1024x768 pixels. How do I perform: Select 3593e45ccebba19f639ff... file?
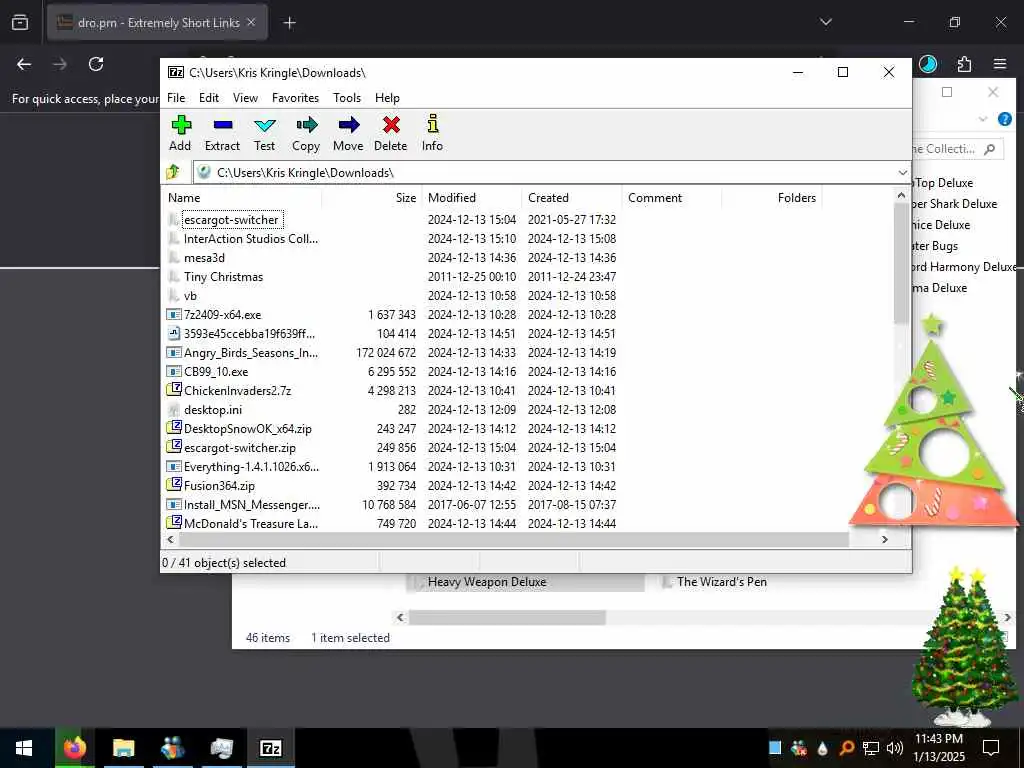(x=249, y=334)
